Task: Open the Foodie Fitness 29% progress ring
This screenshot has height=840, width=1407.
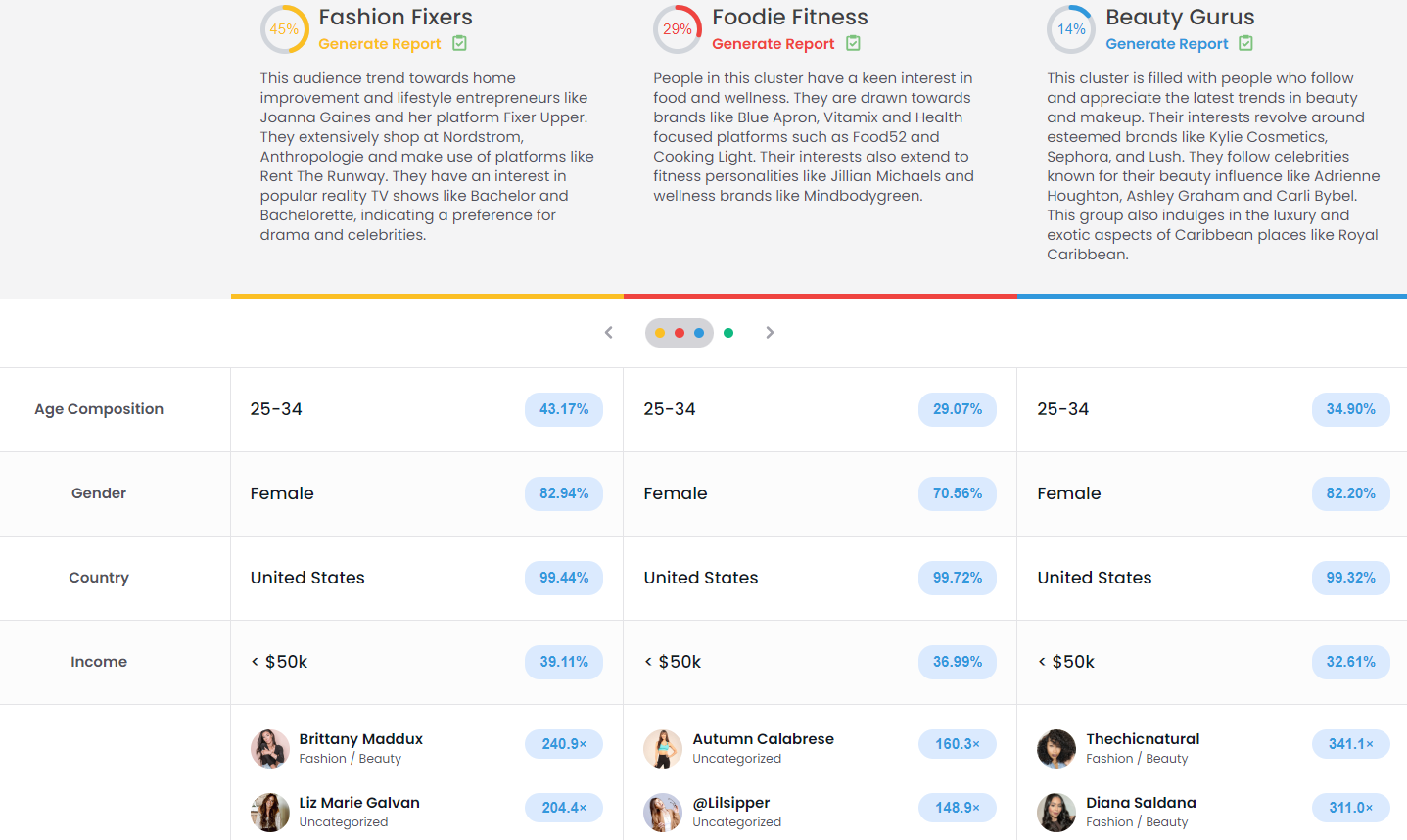Action: click(678, 29)
